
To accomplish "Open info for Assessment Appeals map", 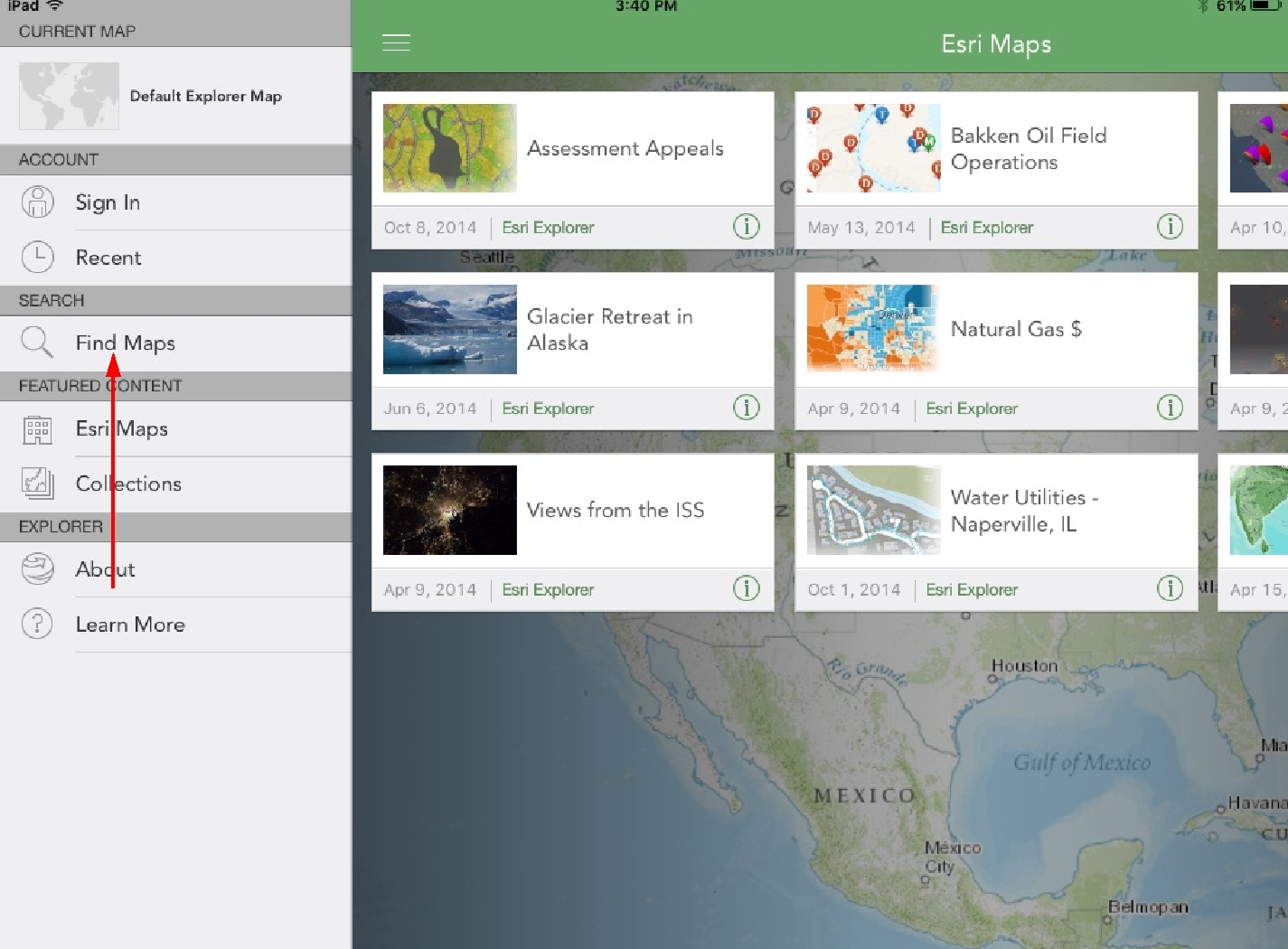I will [x=746, y=227].
